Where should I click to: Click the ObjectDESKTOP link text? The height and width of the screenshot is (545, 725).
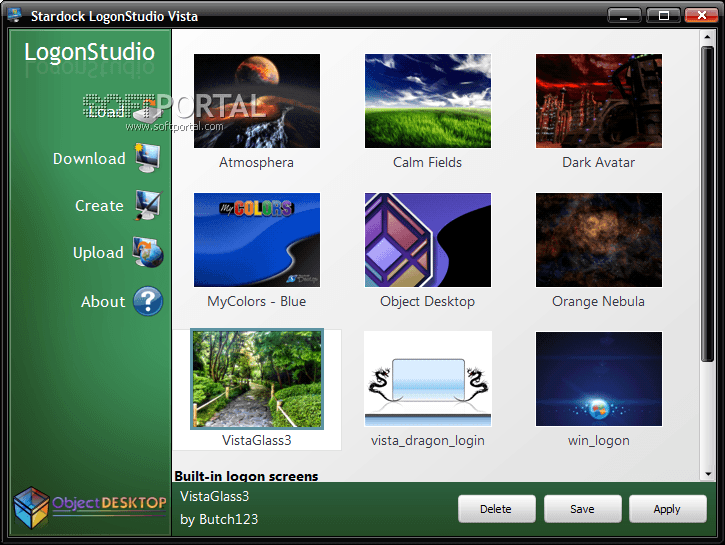tap(109, 503)
